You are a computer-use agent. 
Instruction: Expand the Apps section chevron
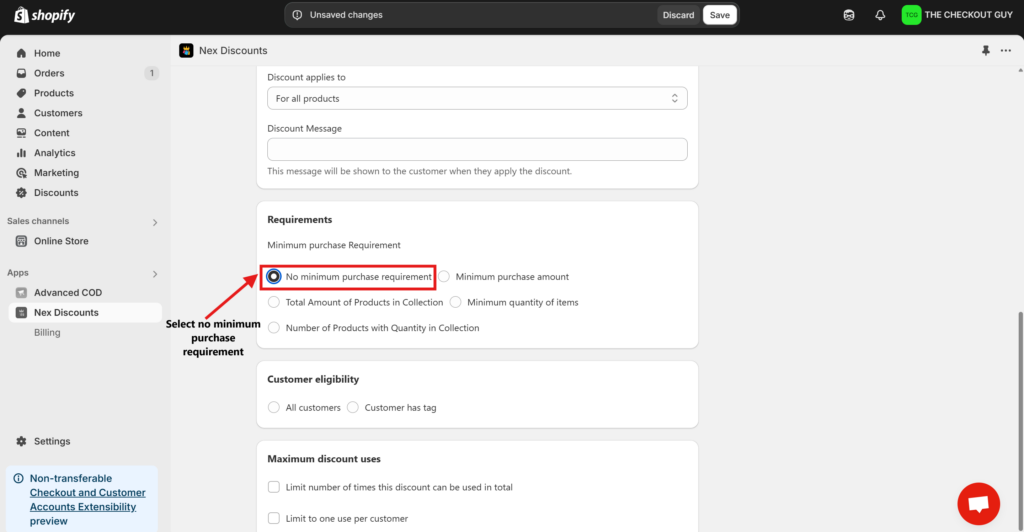tap(154, 273)
